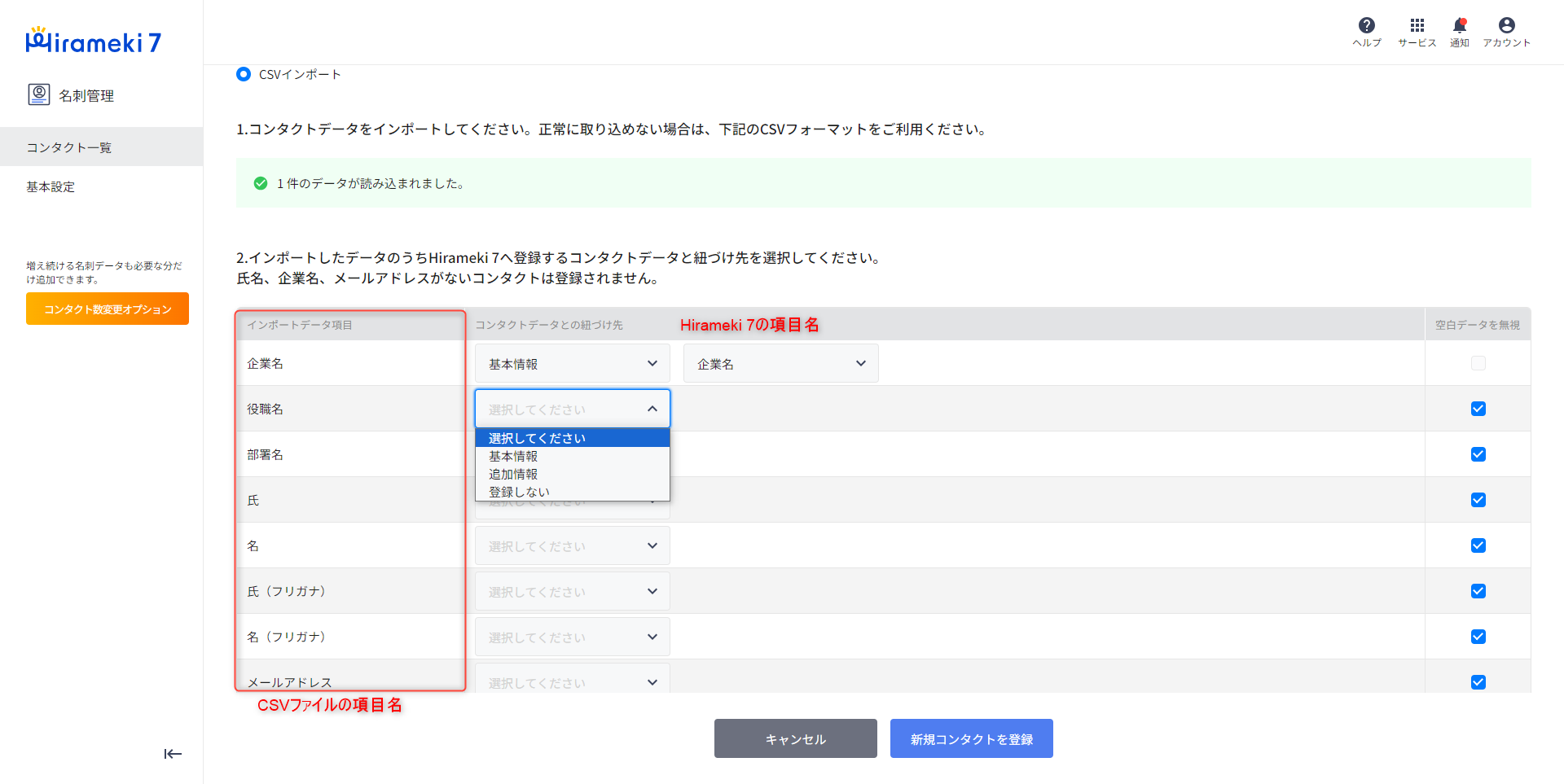Open 名刺管理 section in sidebar

point(72,95)
